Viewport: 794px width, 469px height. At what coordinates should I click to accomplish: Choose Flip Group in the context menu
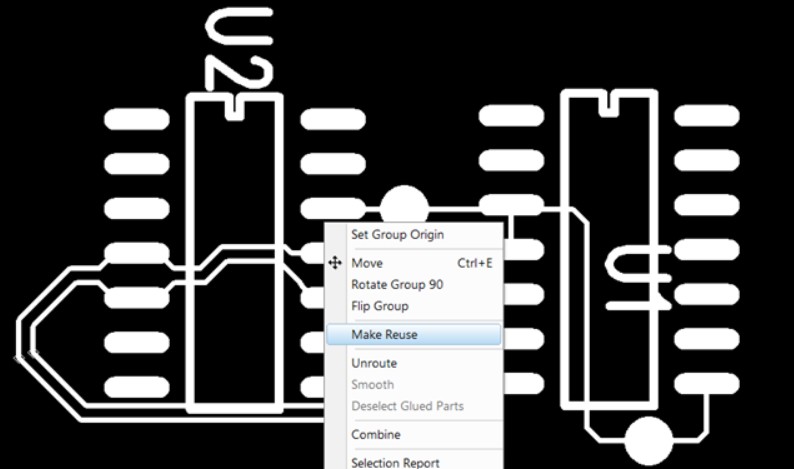pos(380,306)
